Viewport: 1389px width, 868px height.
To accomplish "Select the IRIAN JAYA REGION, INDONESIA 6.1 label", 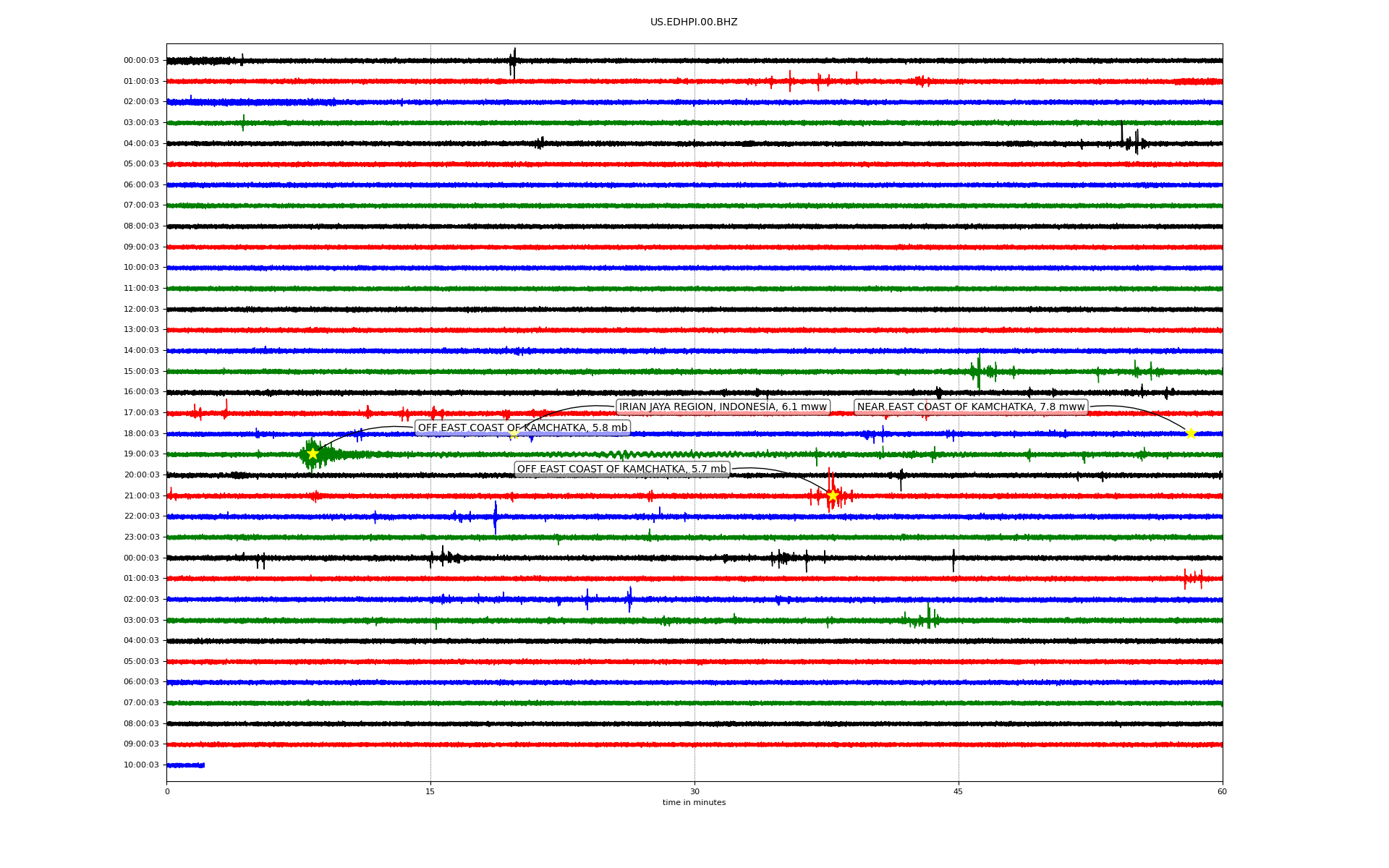I will [x=722, y=407].
